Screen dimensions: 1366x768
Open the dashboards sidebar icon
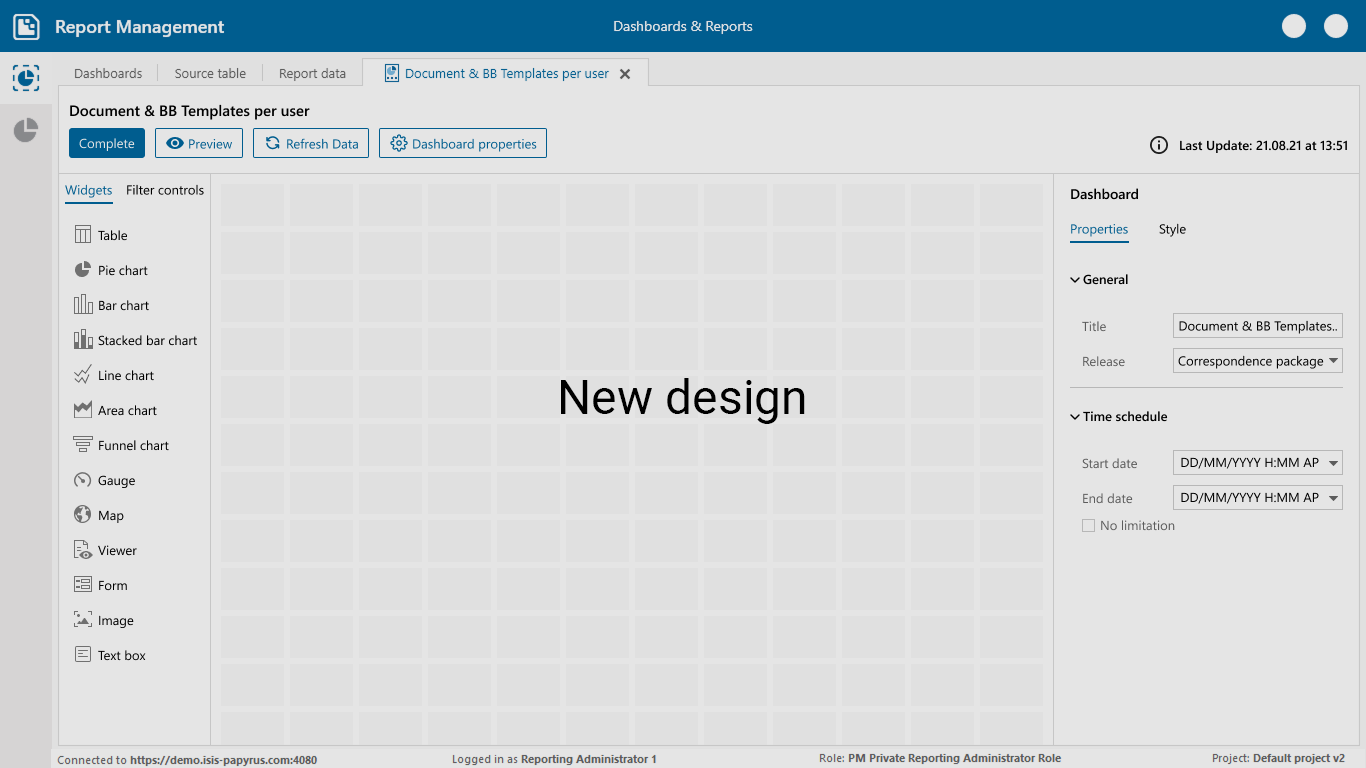[26, 78]
